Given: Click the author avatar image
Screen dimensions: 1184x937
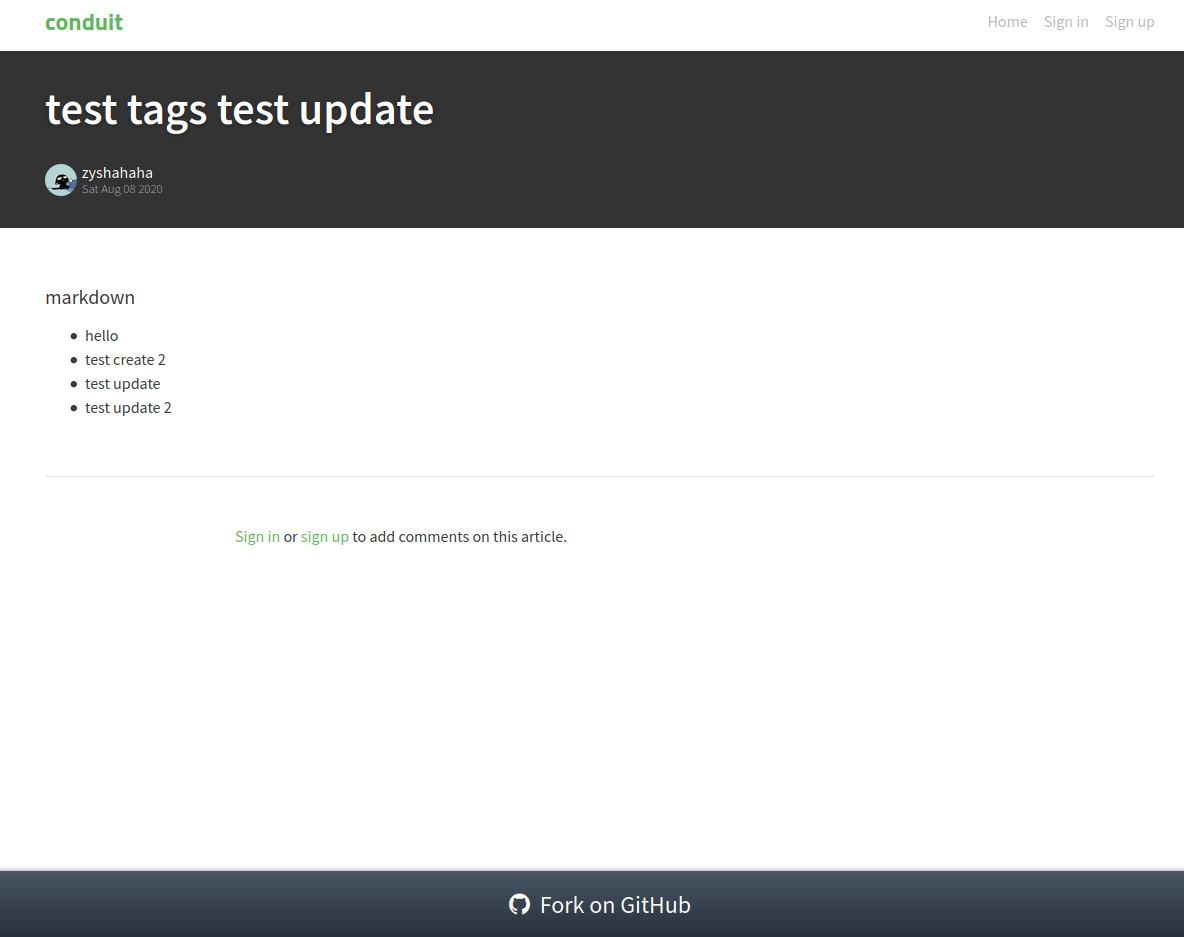Looking at the screenshot, I should pyautogui.click(x=60, y=180).
